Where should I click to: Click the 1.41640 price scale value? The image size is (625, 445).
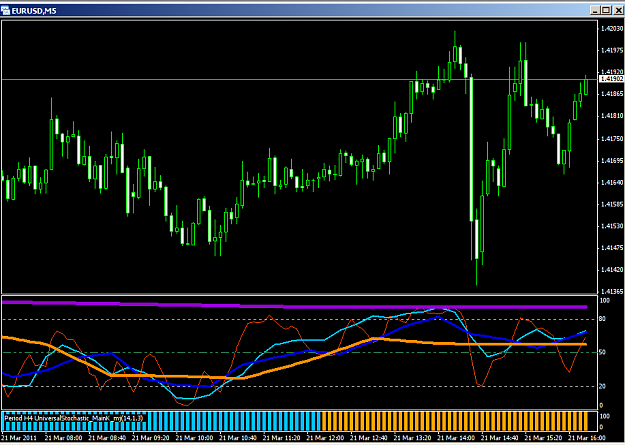coord(612,183)
